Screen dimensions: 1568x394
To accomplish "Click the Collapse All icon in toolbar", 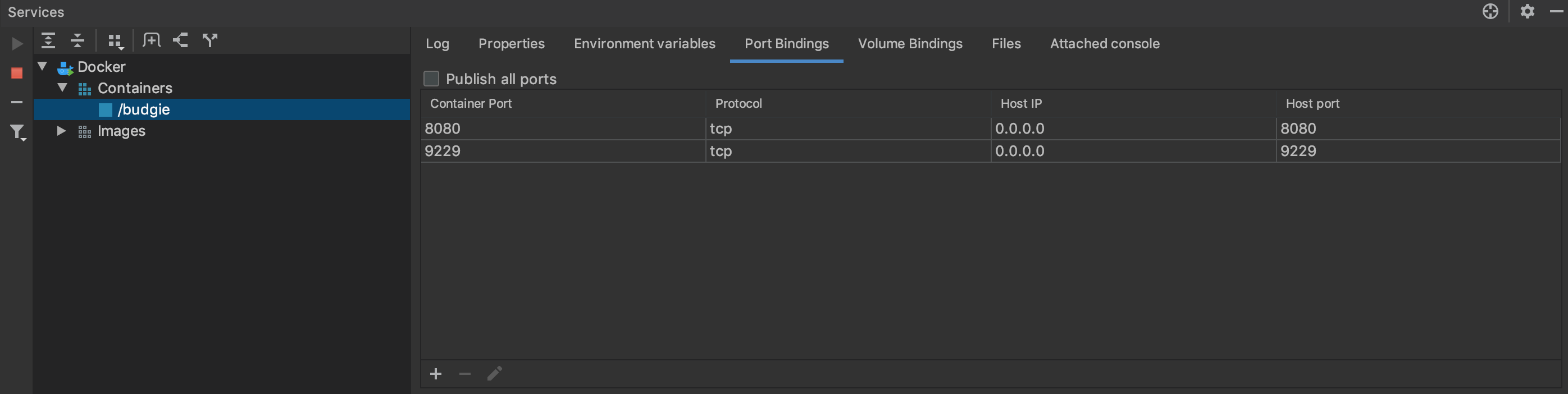I will tap(78, 40).
